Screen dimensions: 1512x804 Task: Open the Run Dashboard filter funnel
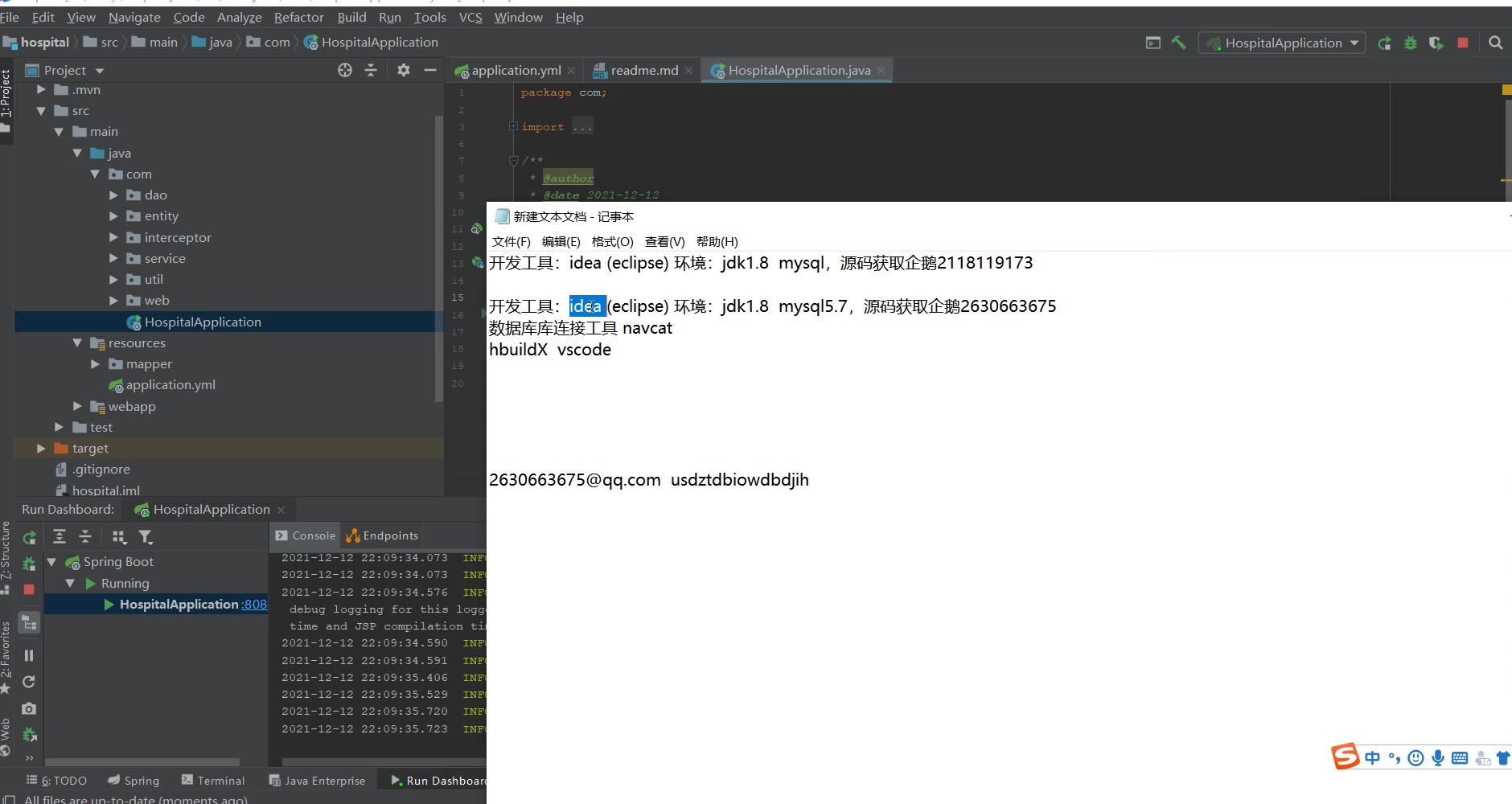(146, 537)
